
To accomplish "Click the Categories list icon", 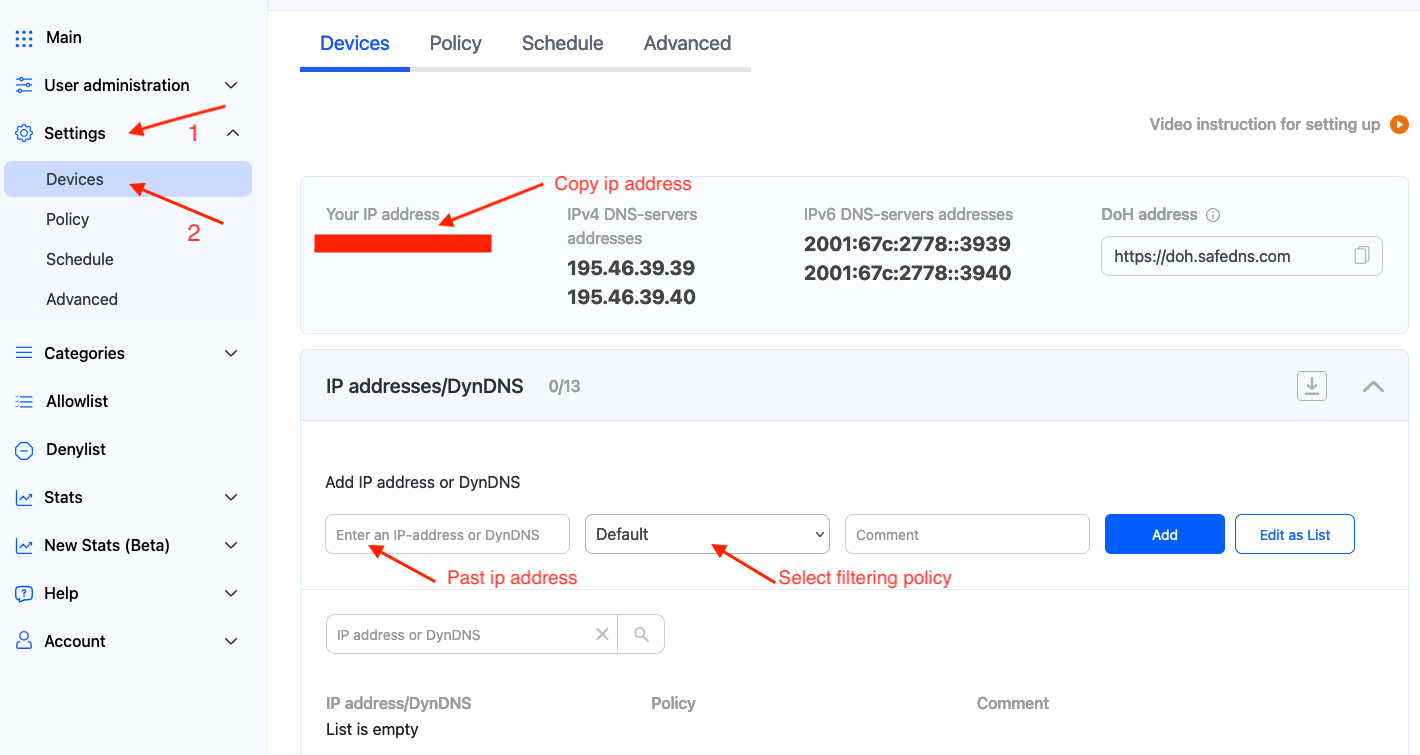I will [24, 353].
